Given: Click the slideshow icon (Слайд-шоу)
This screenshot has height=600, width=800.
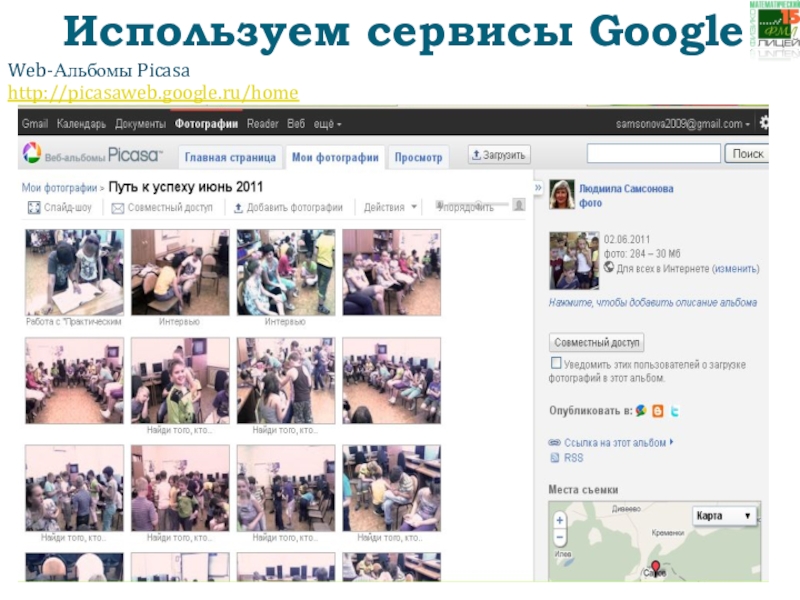Looking at the screenshot, I should [34, 208].
